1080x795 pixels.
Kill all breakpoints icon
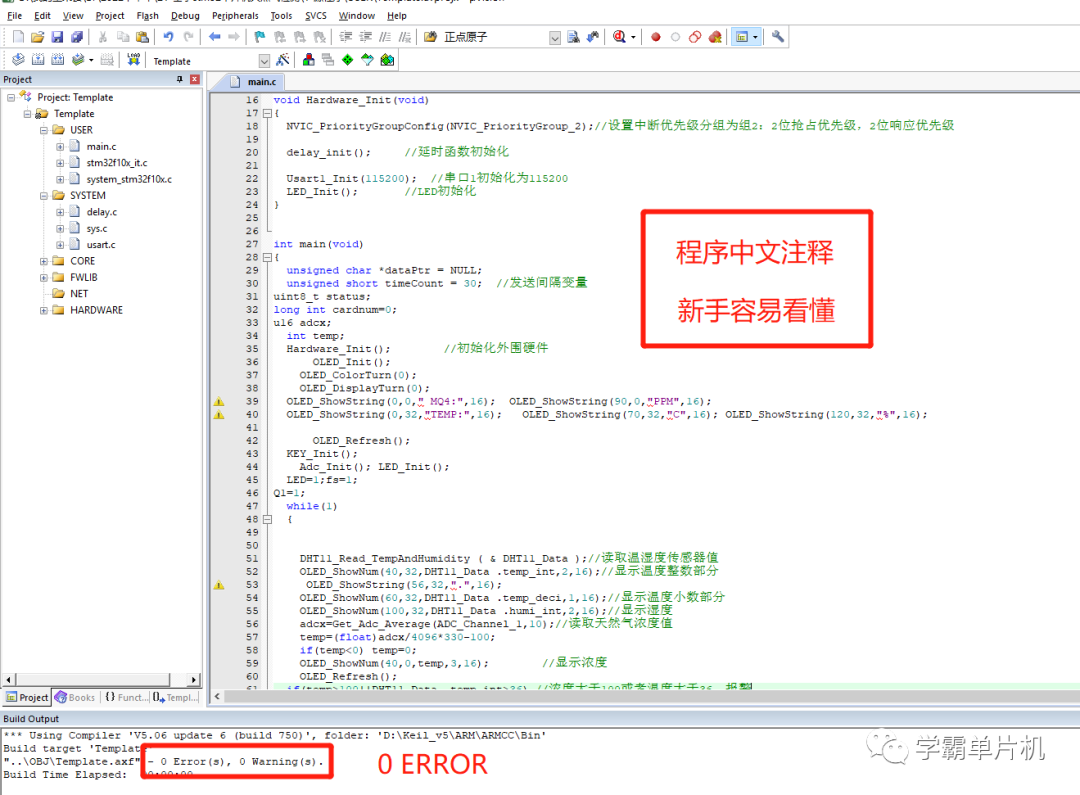coord(716,37)
